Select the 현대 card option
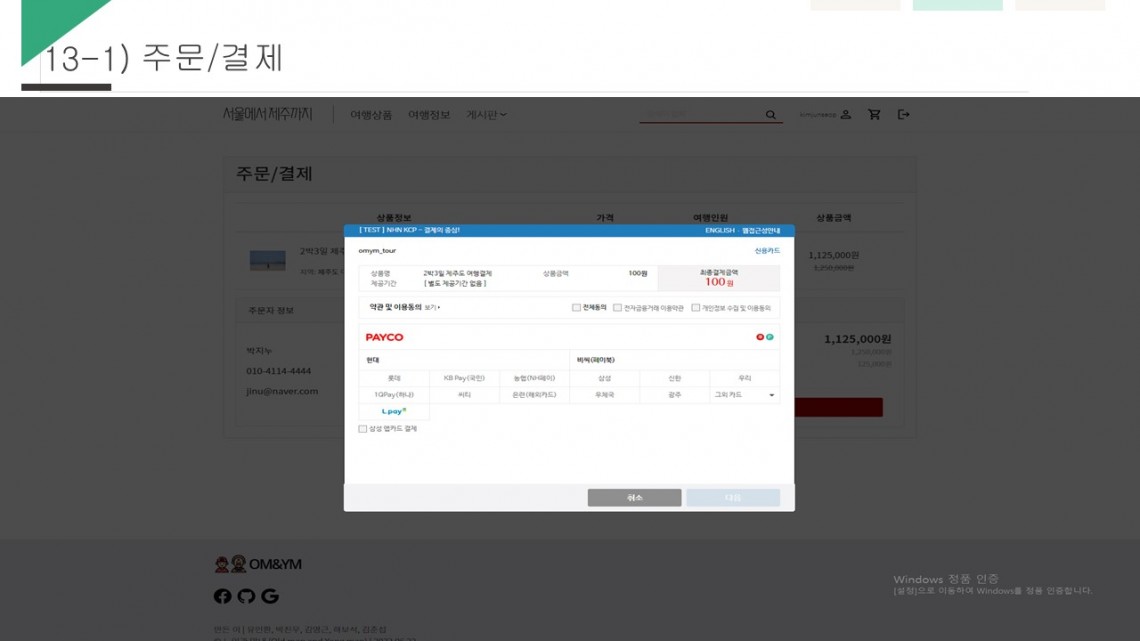This screenshot has height=641, width=1140. (x=464, y=360)
